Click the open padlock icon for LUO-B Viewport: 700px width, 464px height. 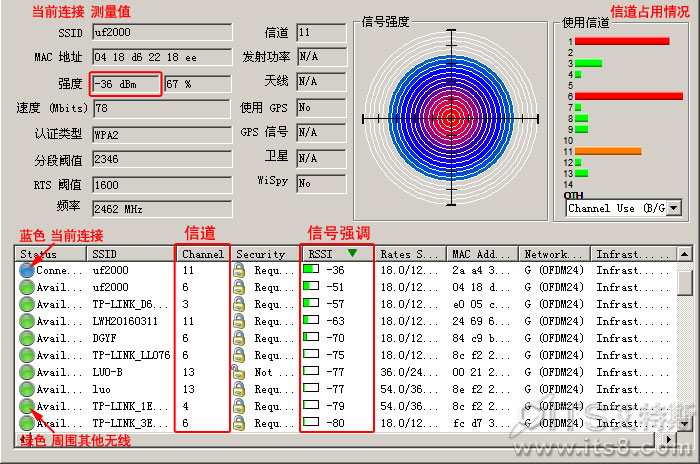238,372
